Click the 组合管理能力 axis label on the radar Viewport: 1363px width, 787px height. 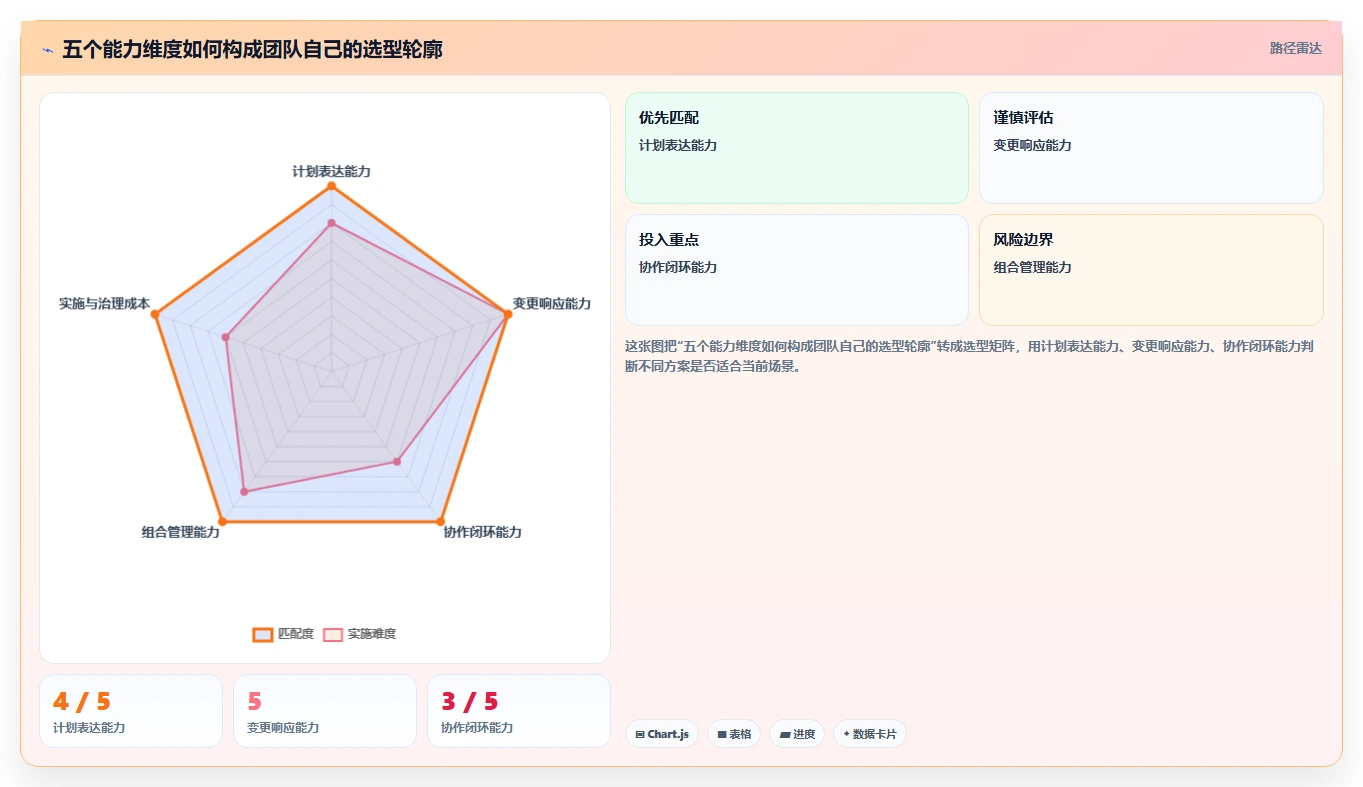tap(181, 532)
